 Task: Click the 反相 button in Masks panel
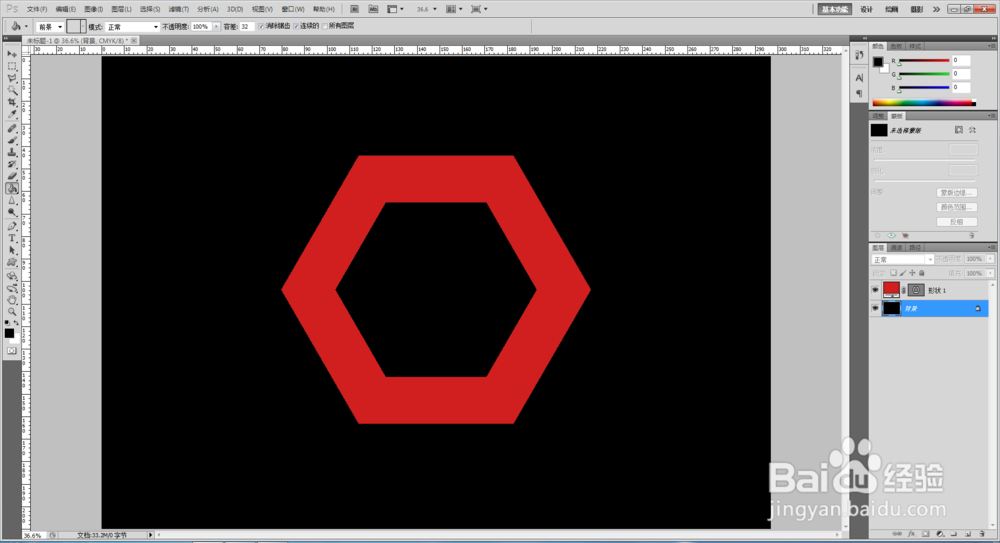pyautogui.click(x=957, y=222)
